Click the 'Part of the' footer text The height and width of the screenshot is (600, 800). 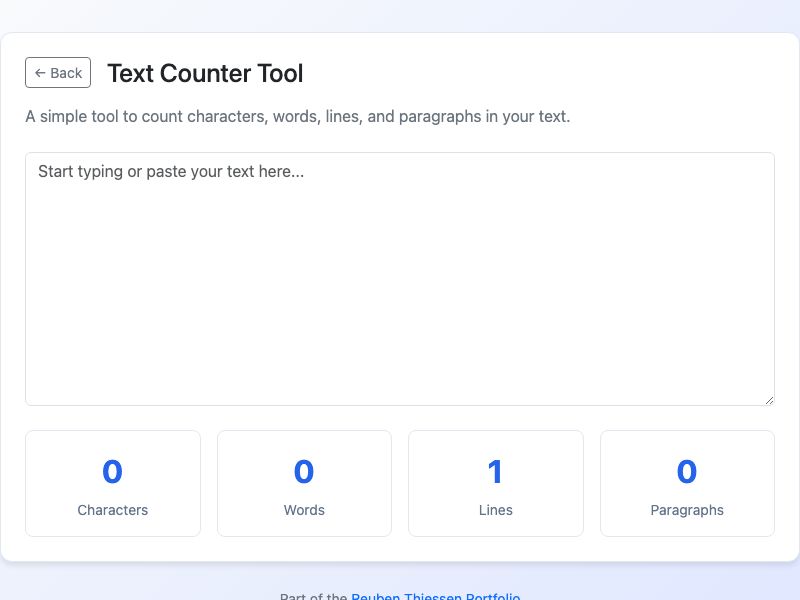click(x=314, y=596)
